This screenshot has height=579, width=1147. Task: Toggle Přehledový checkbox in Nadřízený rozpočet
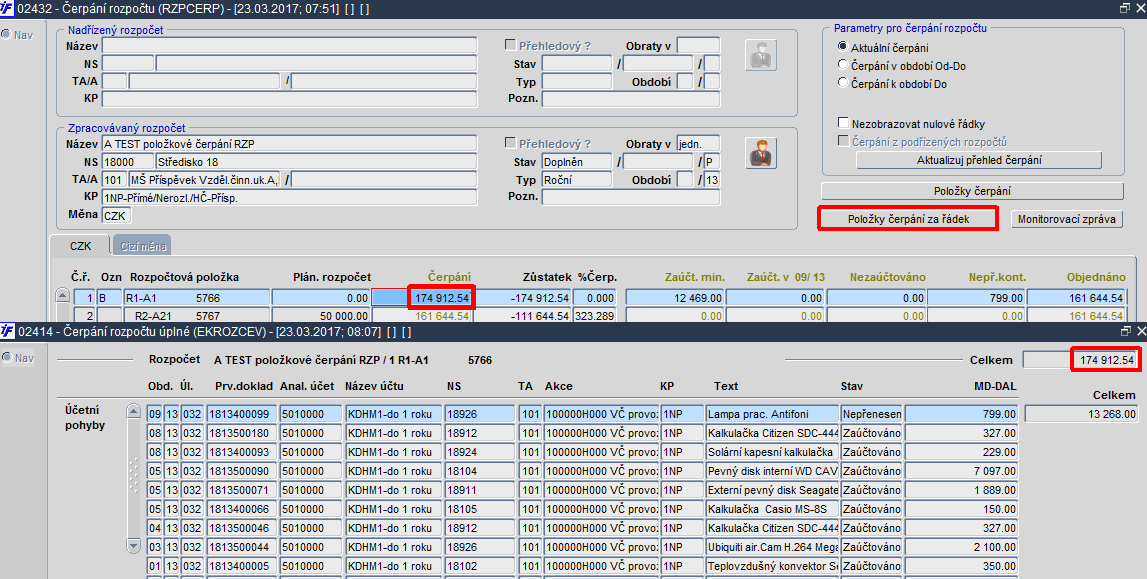coord(510,45)
